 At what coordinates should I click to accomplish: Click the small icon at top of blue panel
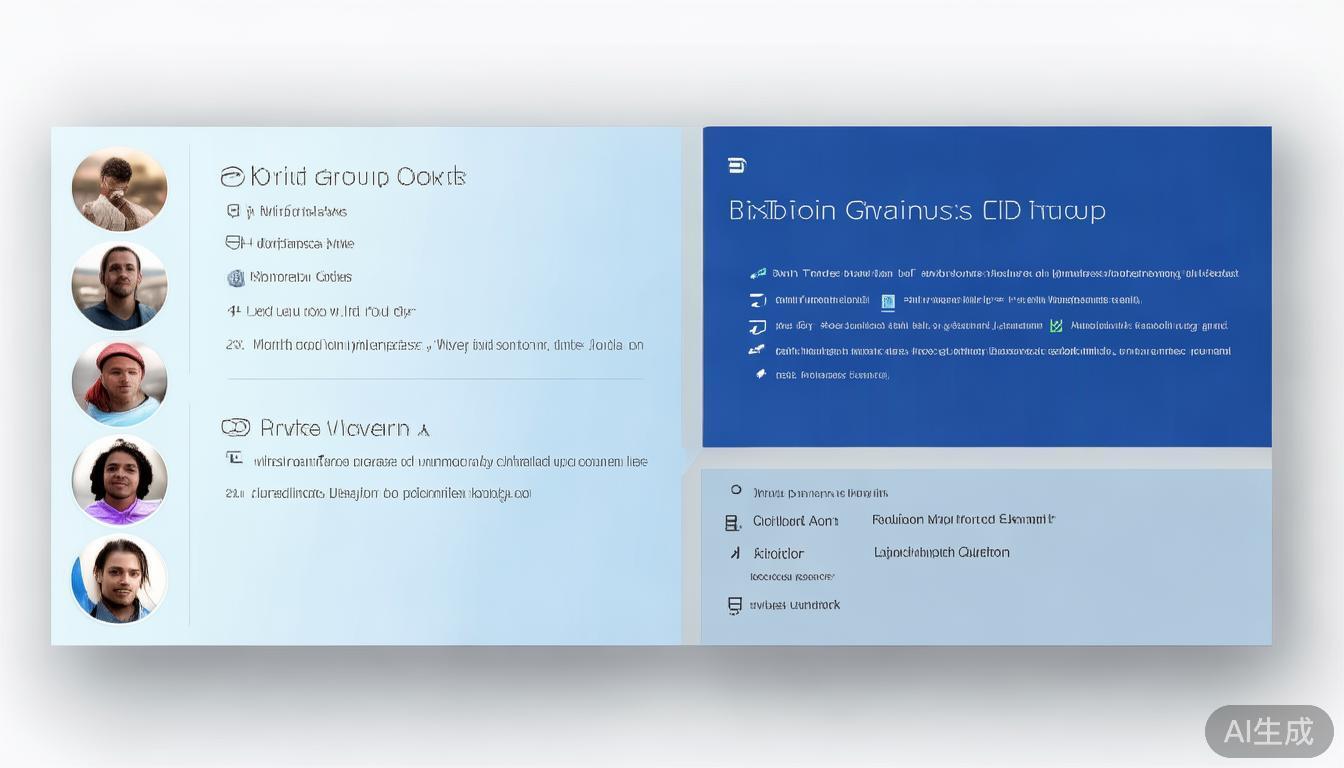[737, 166]
